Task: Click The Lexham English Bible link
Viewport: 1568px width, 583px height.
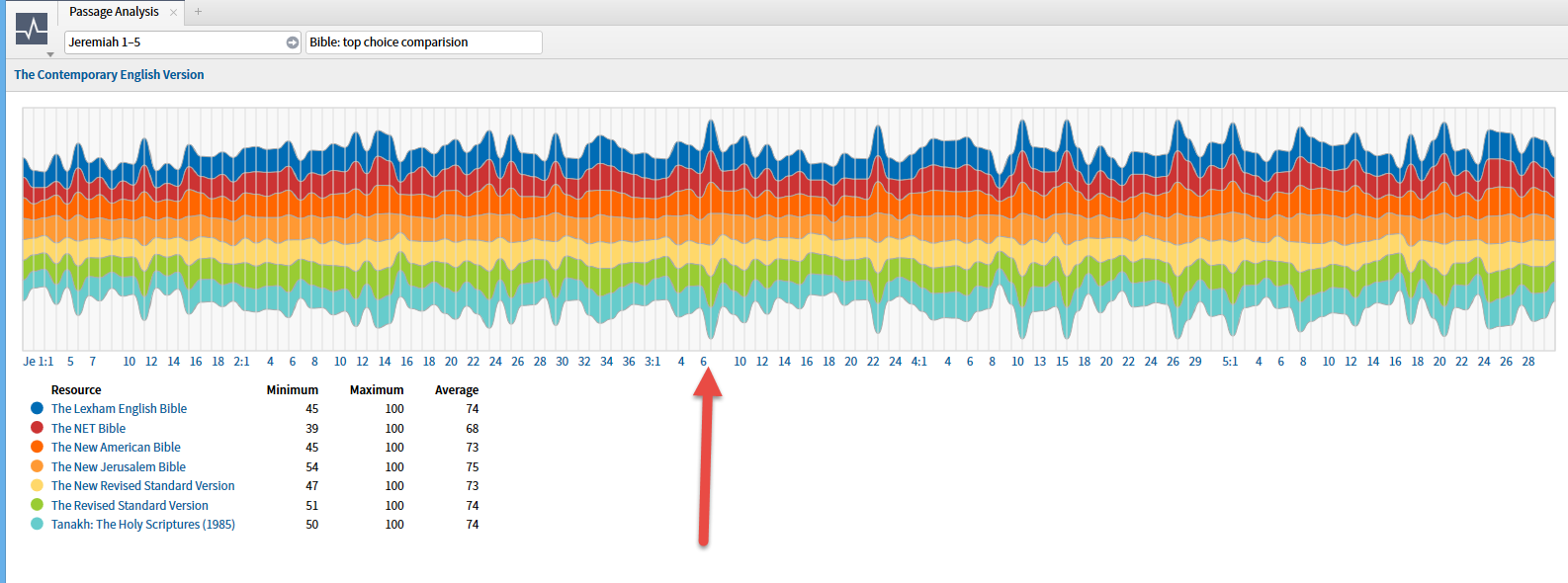Action: [x=119, y=409]
